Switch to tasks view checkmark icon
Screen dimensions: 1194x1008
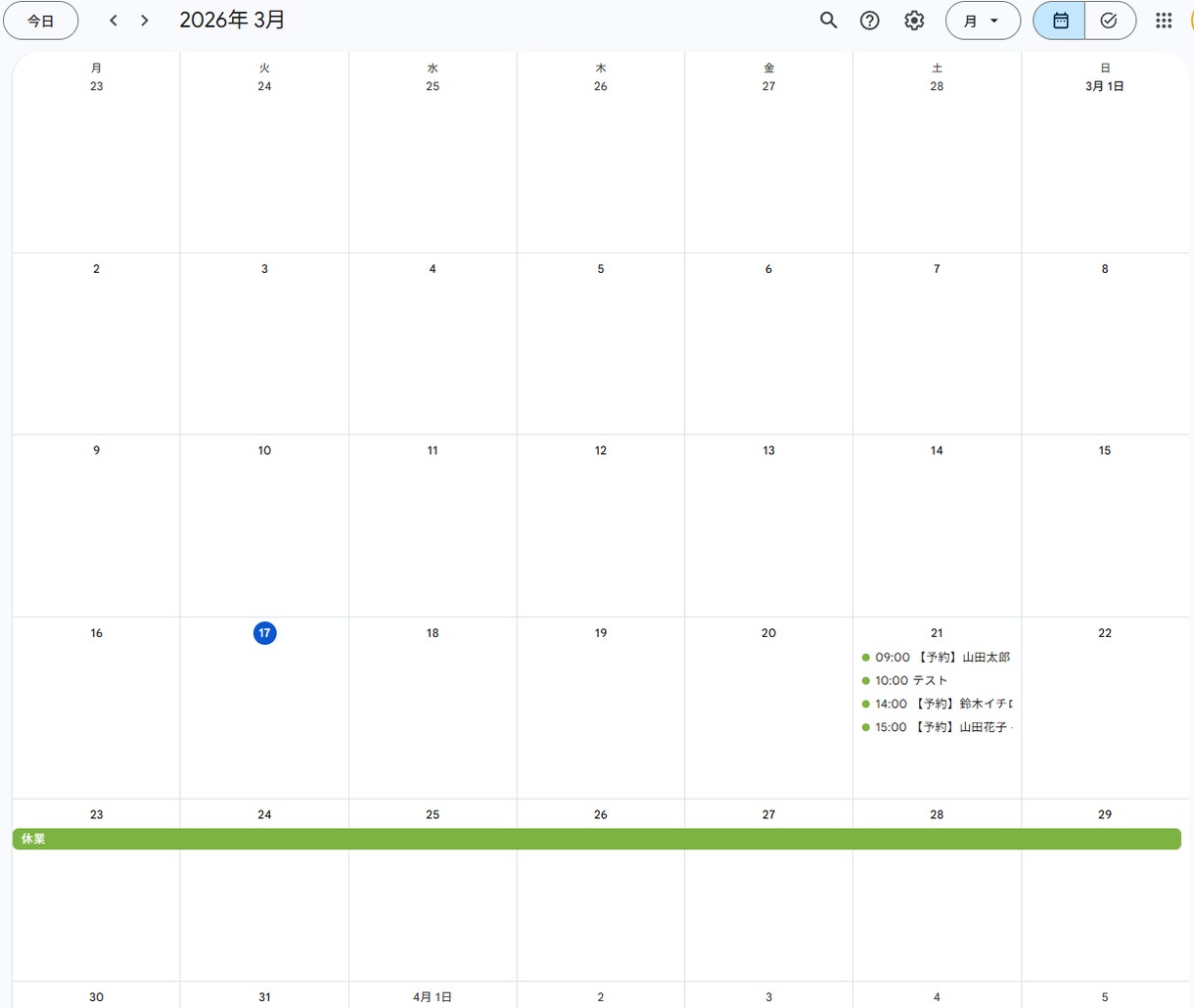(x=1110, y=21)
